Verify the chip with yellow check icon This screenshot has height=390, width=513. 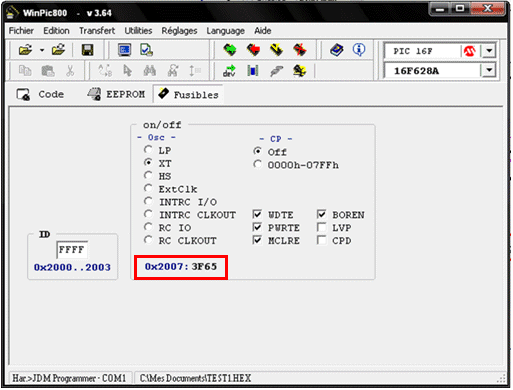(276, 50)
